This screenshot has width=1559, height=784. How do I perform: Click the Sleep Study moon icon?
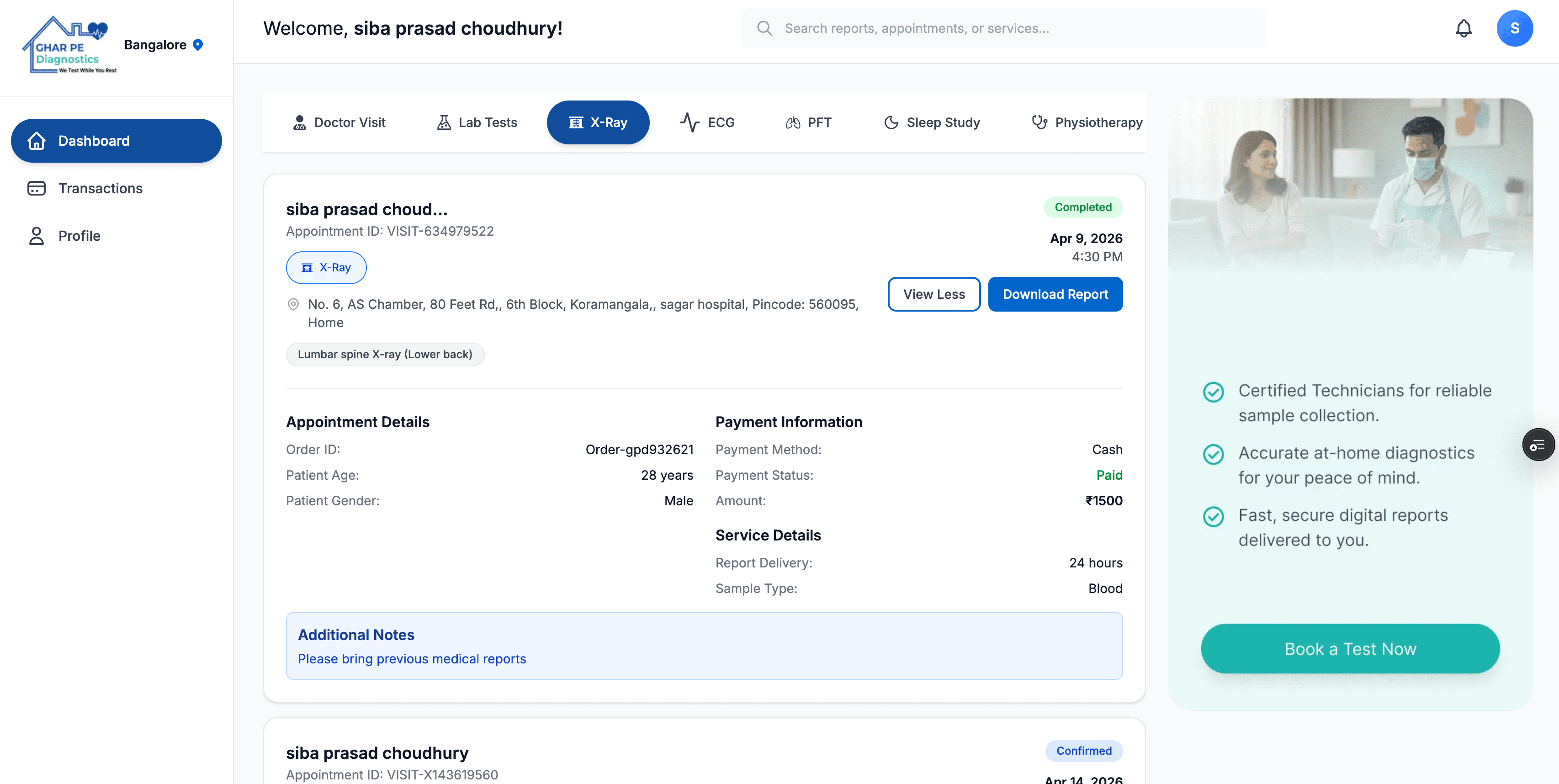891,123
